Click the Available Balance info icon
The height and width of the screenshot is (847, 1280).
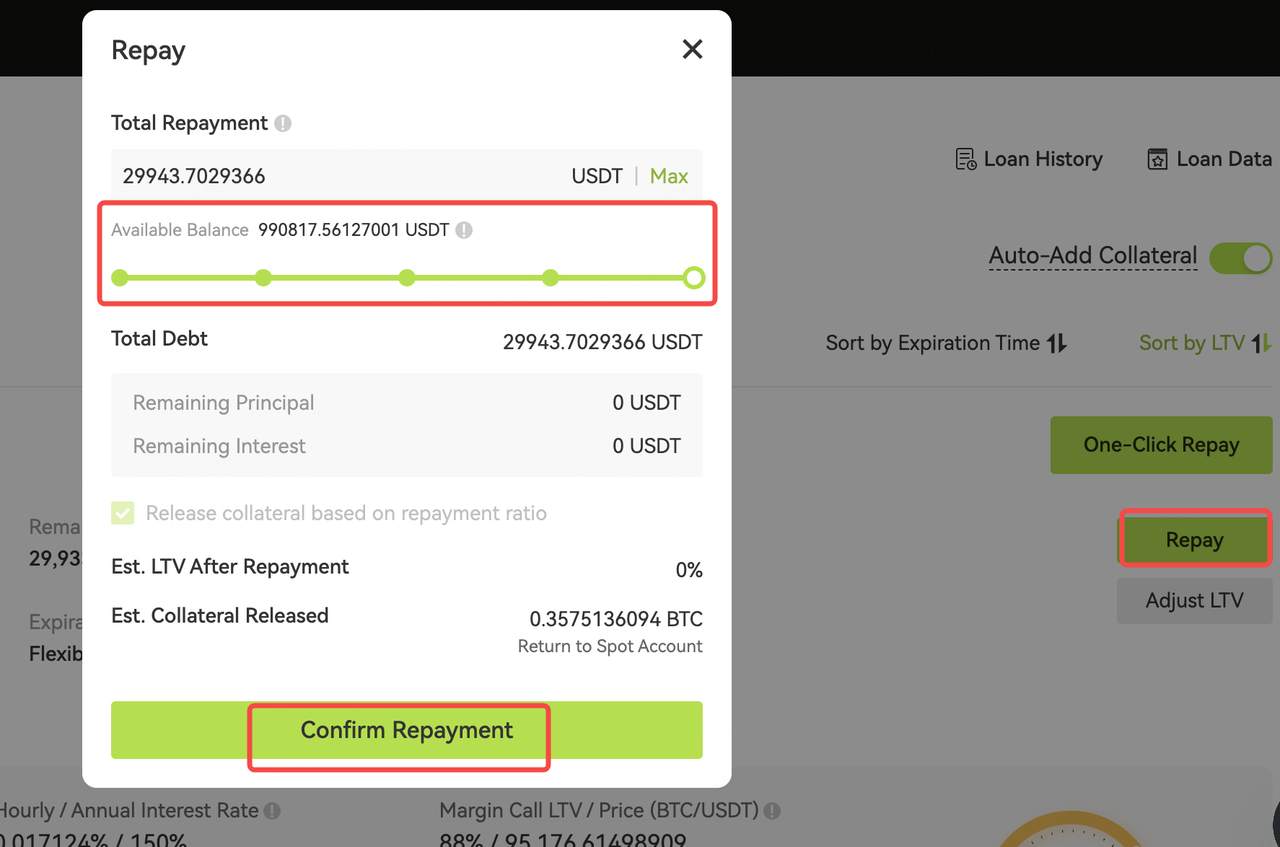[x=464, y=230]
